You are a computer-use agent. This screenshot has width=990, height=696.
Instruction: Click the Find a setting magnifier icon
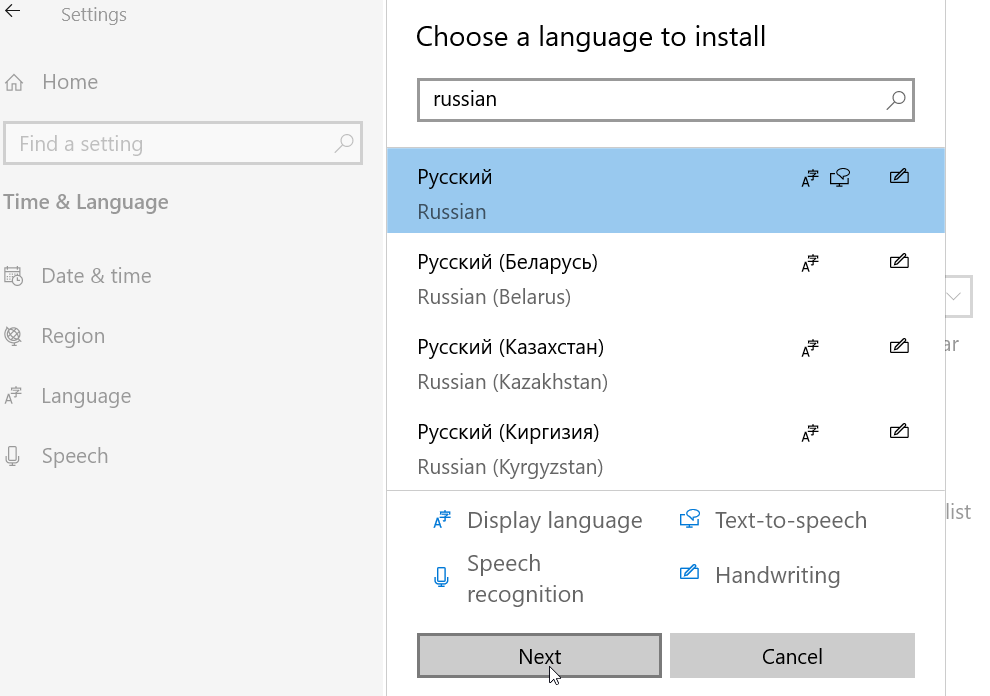344,144
